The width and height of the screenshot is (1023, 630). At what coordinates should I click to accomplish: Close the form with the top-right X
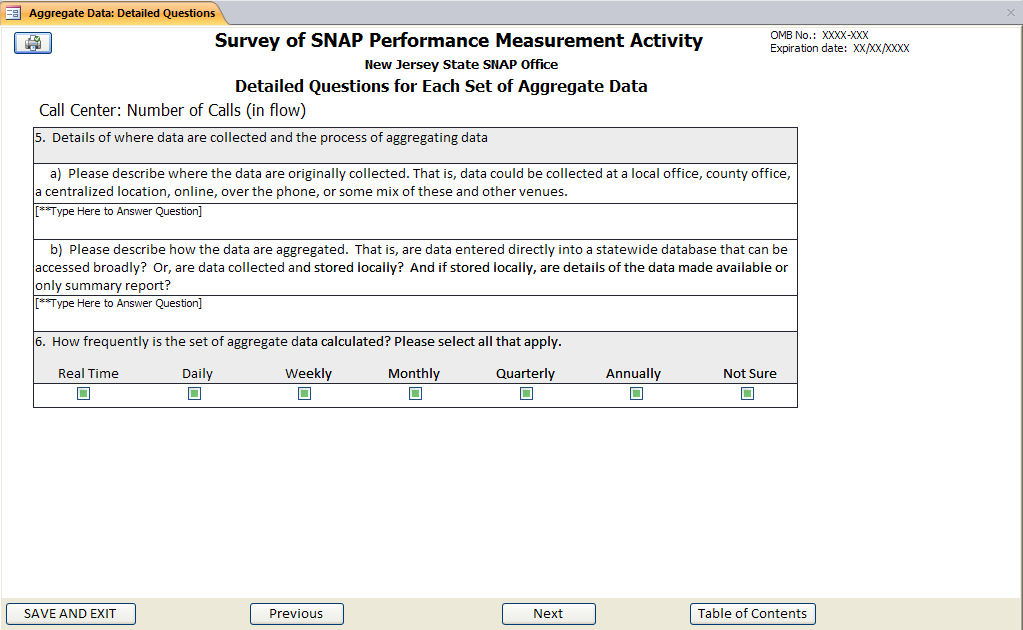(x=1010, y=13)
